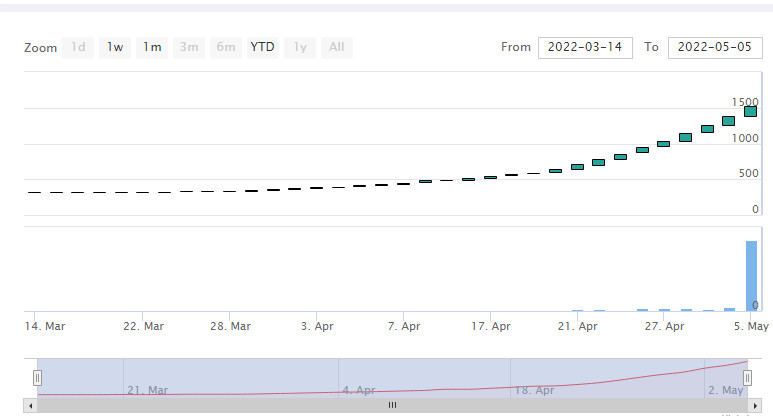
Task: Click the navigator right scroll arrow
Action: (x=755, y=406)
